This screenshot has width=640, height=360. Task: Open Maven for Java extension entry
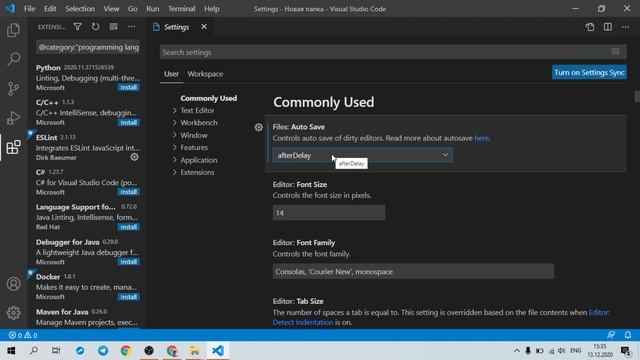pyautogui.click(x=87, y=317)
